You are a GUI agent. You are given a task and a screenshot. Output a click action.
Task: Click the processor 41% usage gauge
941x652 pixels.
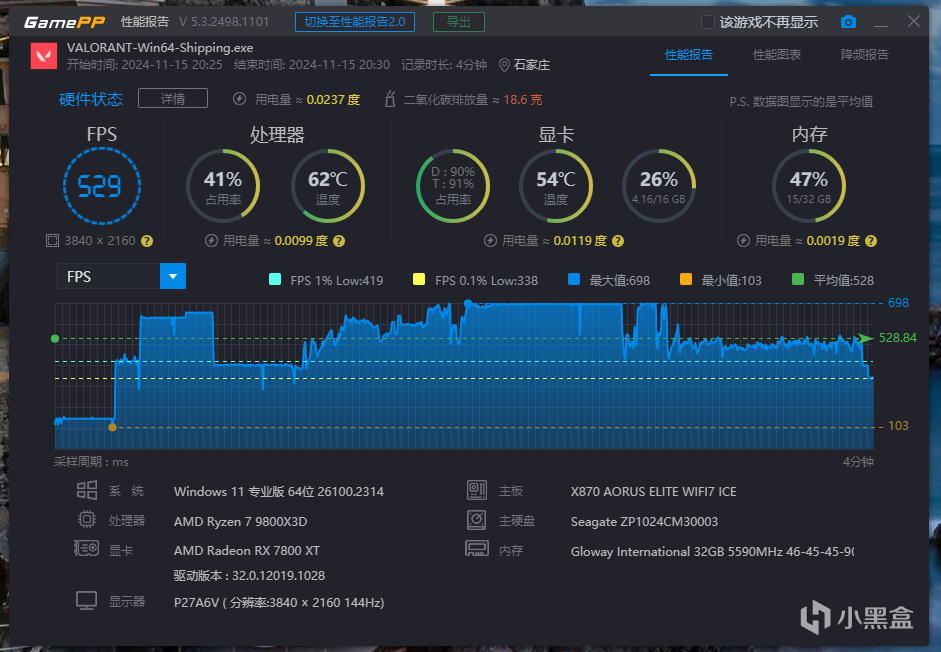(x=223, y=186)
